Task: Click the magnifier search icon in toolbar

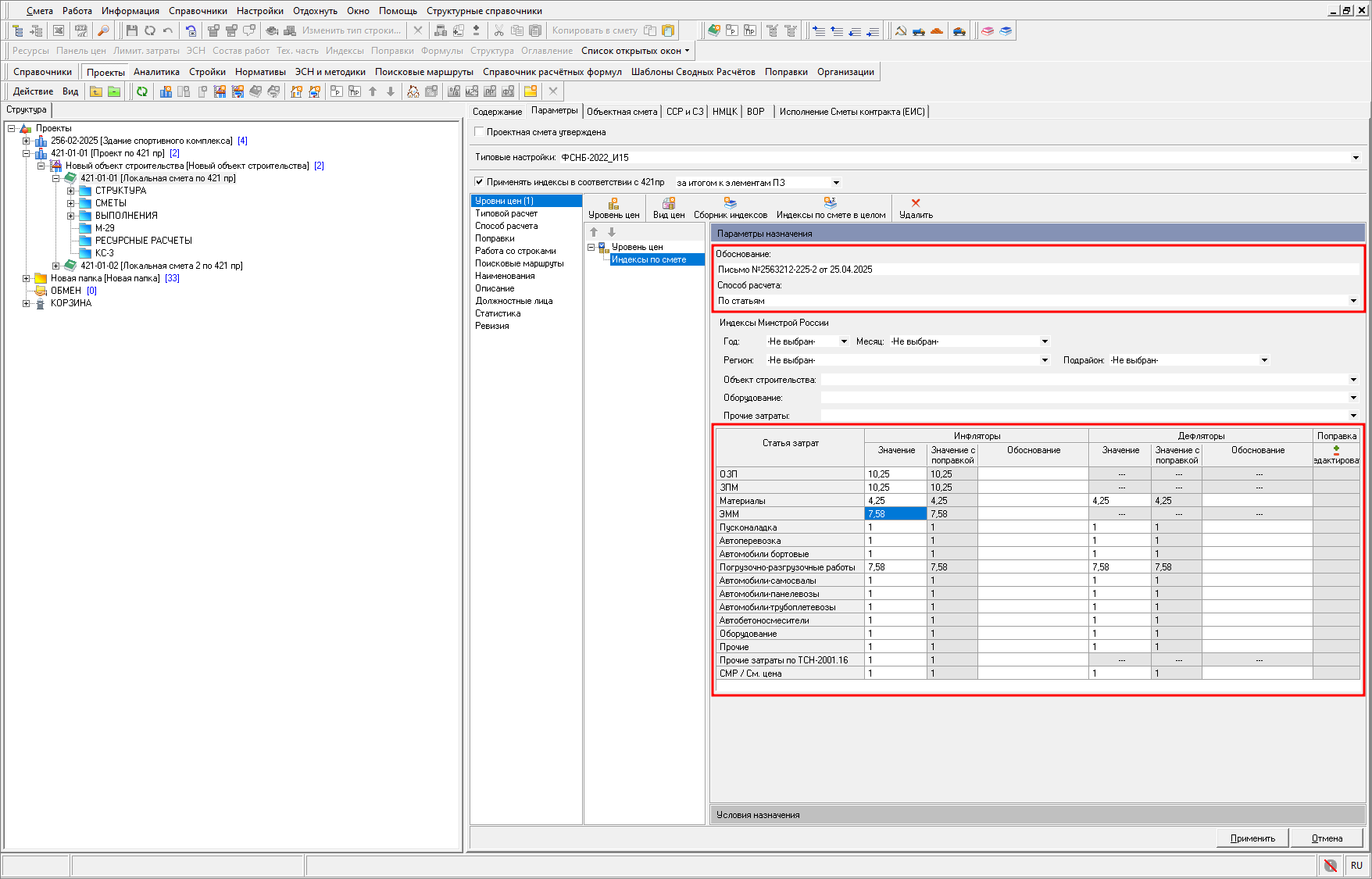Action: (x=103, y=30)
